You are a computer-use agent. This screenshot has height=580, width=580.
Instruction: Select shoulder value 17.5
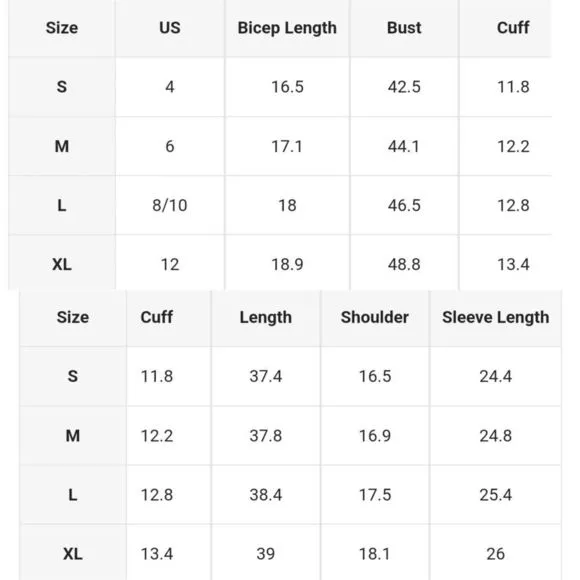coord(375,495)
